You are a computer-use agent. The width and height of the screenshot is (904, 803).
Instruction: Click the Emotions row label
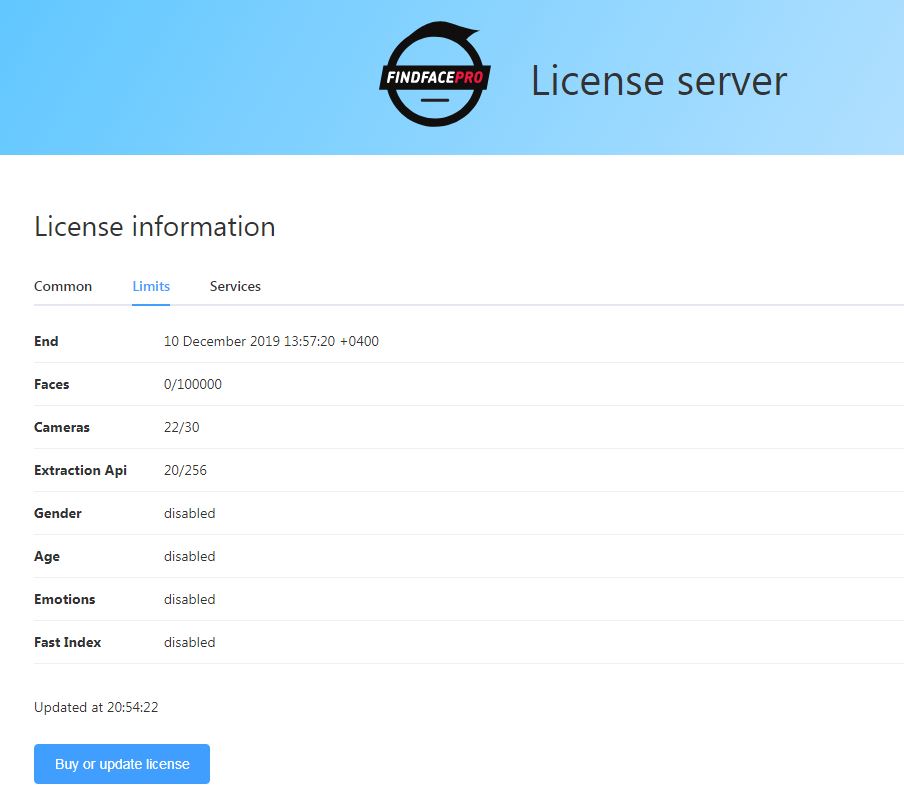65,600
